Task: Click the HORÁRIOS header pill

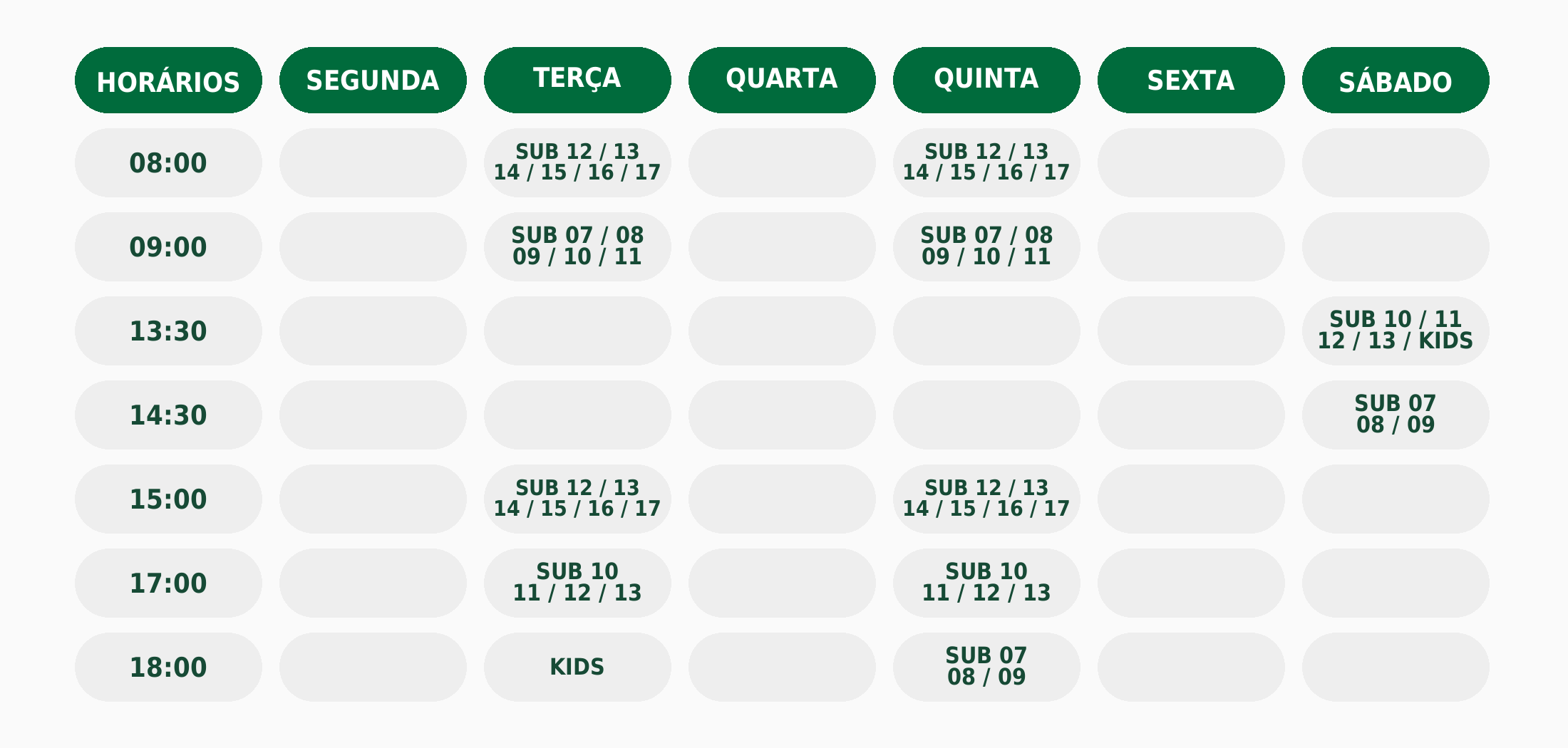Action: [x=168, y=80]
